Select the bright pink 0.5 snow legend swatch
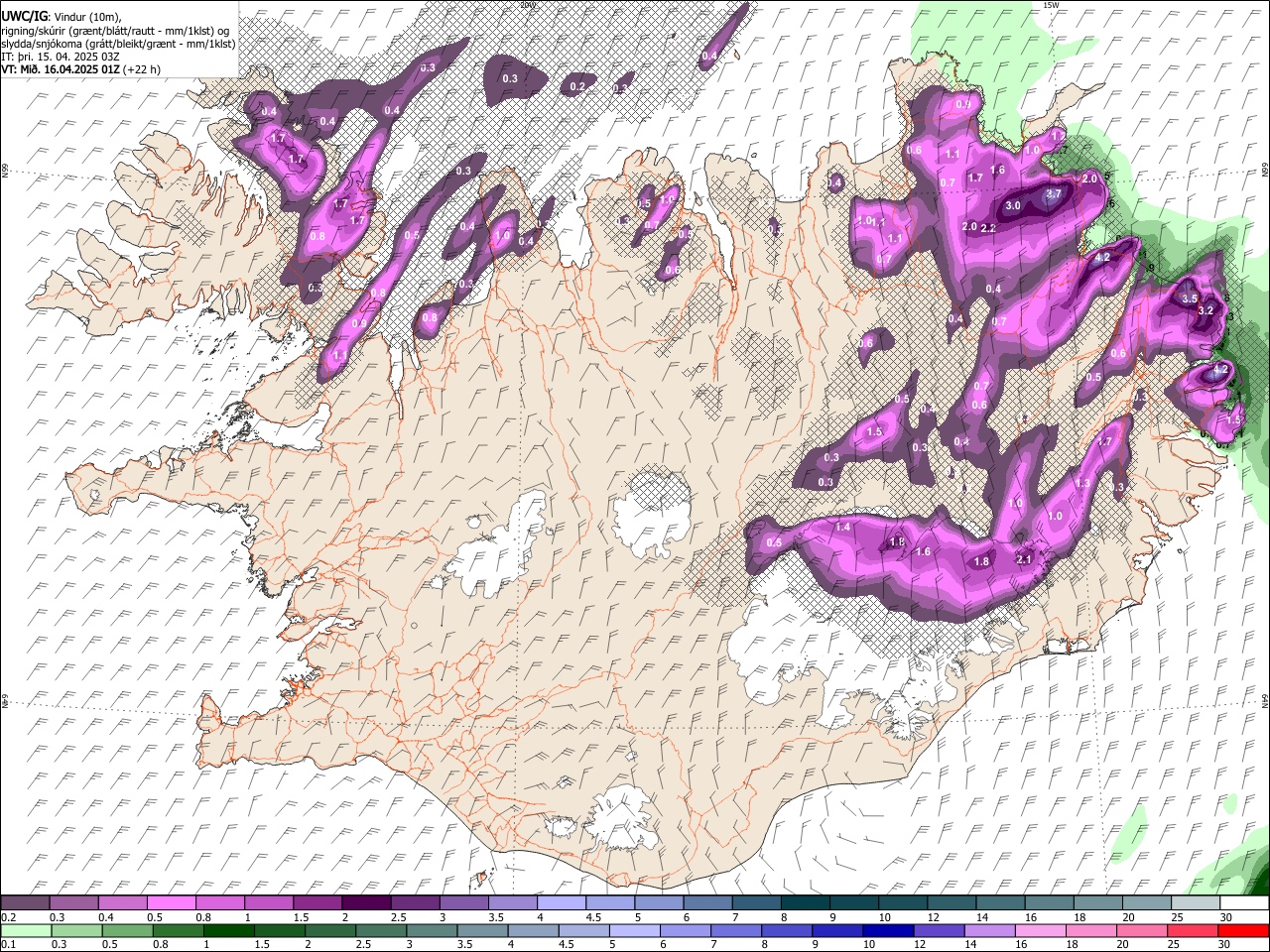The height and width of the screenshot is (952, 1270). (171, 902)
